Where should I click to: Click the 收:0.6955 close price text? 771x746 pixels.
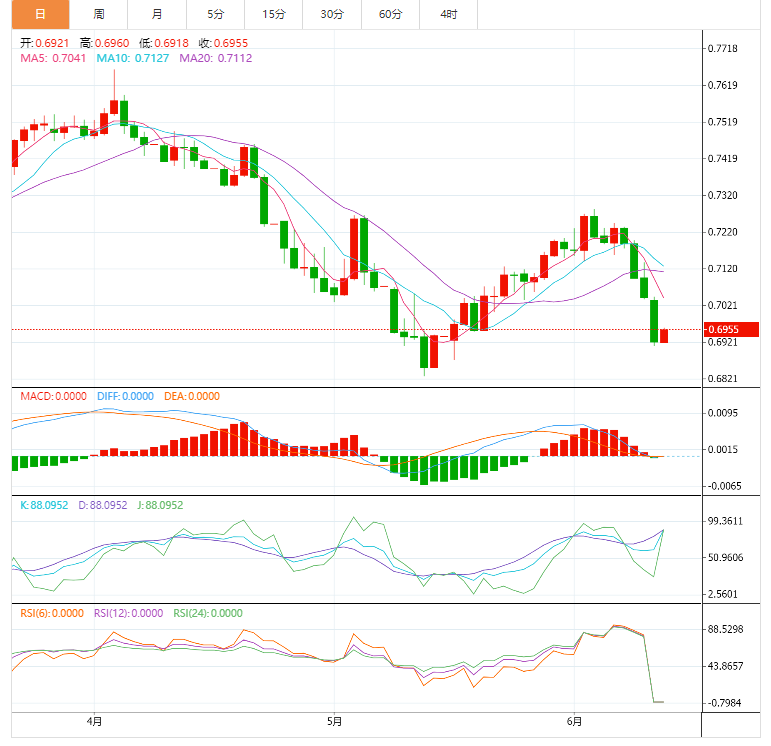pyautogui.click(x=223, y=43)
